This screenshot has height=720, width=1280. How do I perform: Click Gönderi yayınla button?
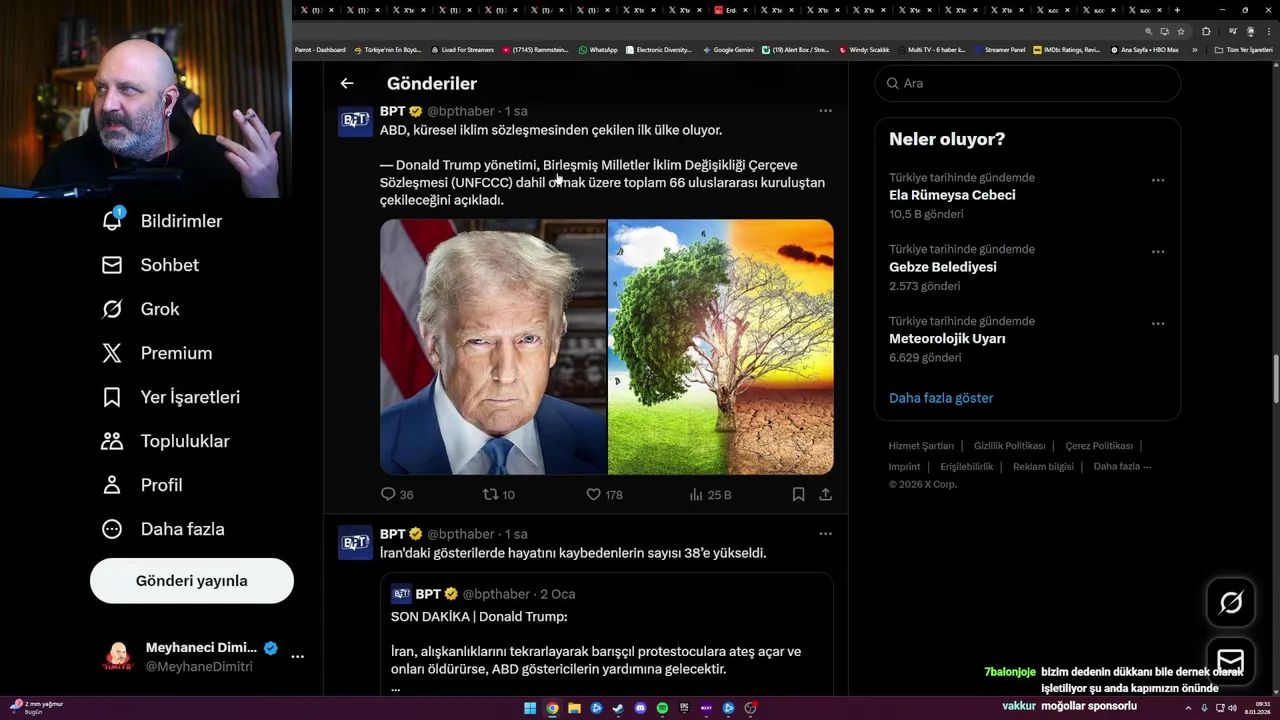(x=192, y=581)
